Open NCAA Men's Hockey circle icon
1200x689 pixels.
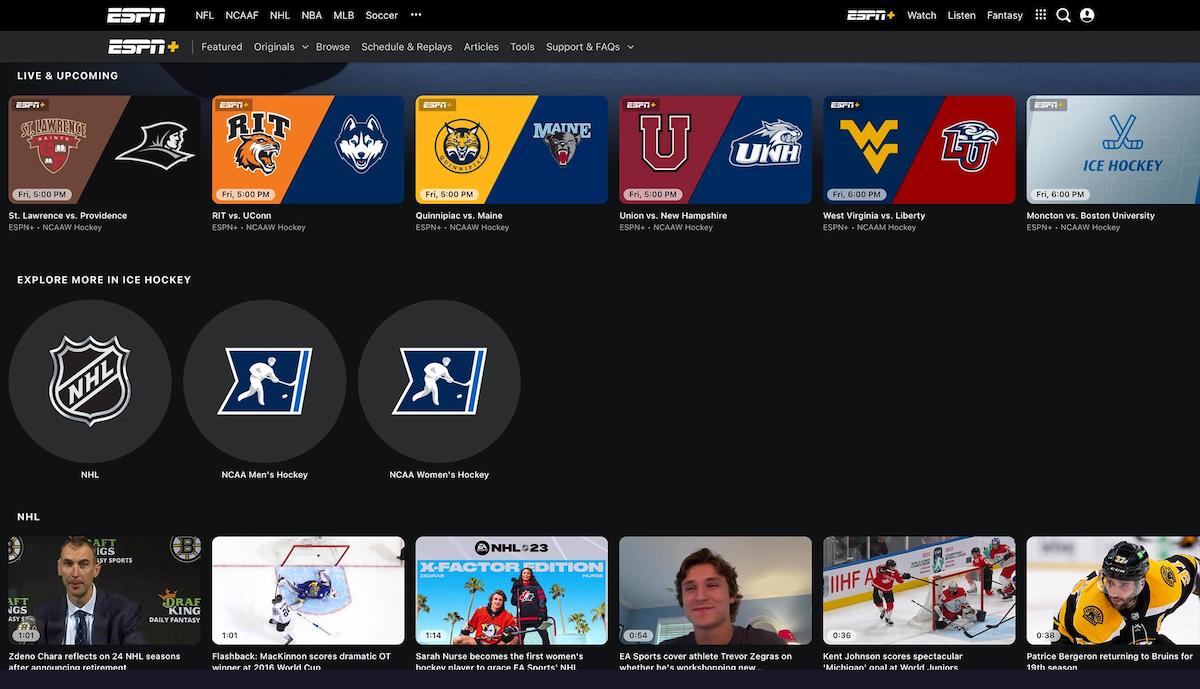(x=264, y=381)
